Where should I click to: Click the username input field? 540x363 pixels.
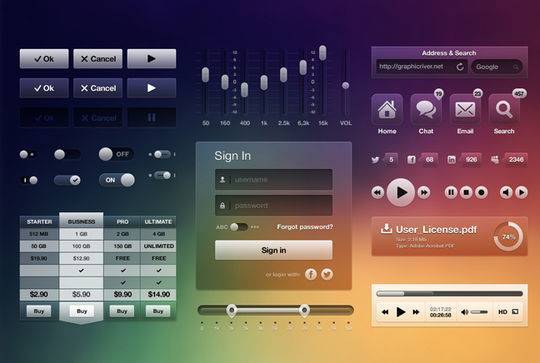coord(274,179)
